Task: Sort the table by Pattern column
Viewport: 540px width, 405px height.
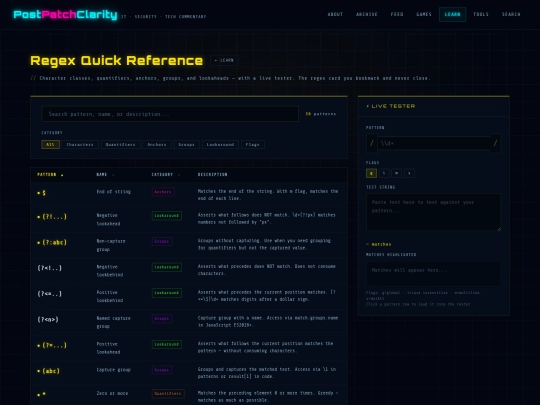Action: [x=50, y=175]
